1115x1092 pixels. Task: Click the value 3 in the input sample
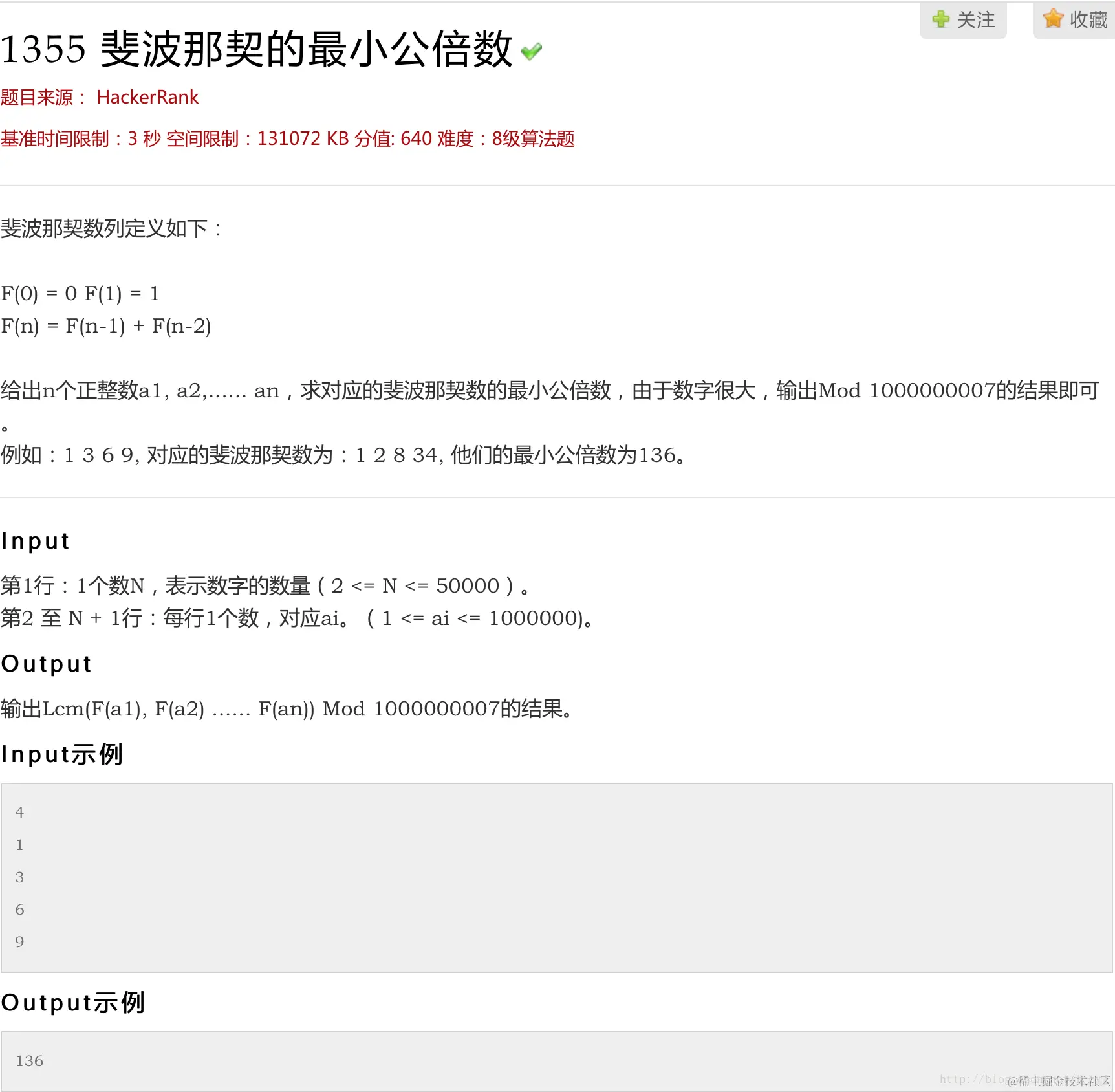coord(19,877)
